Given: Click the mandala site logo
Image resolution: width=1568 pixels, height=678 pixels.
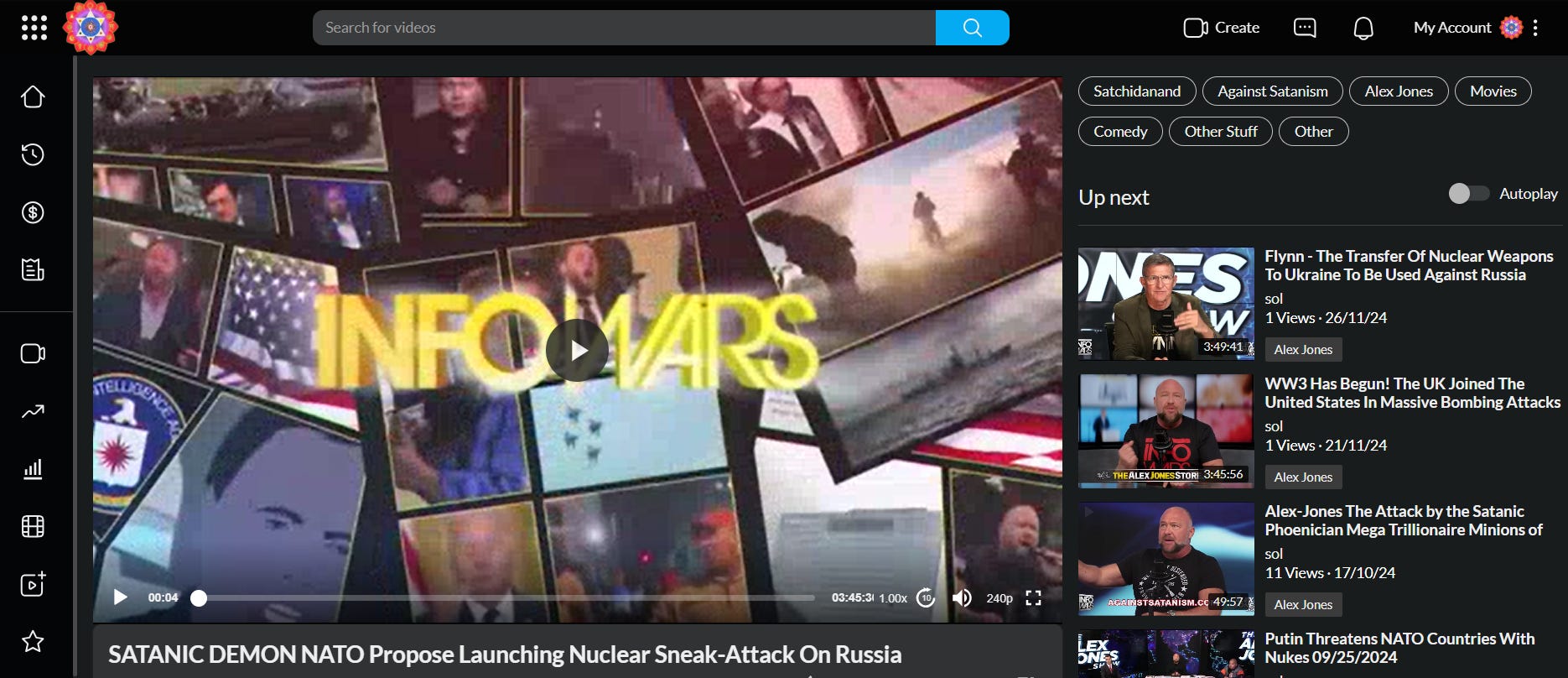Looking at the screenshot, I should click(91, 28).
